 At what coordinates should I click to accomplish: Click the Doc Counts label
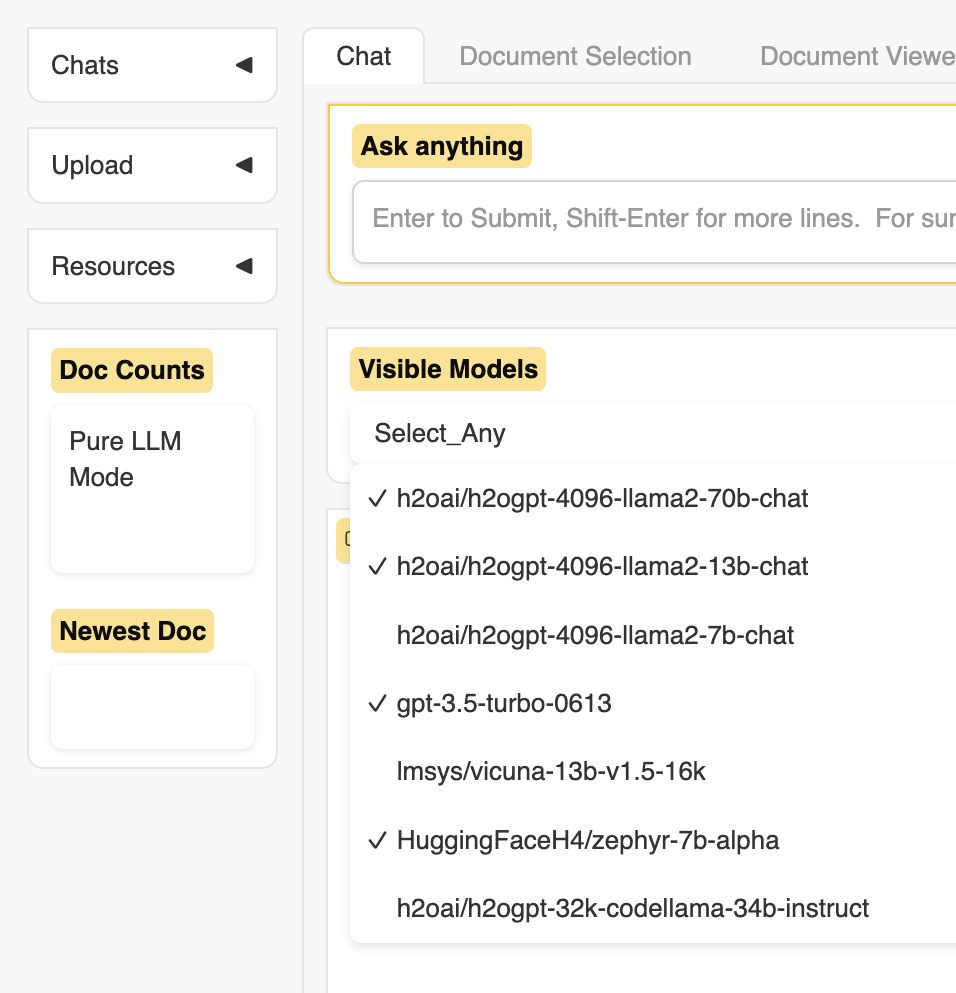(132, 370)
